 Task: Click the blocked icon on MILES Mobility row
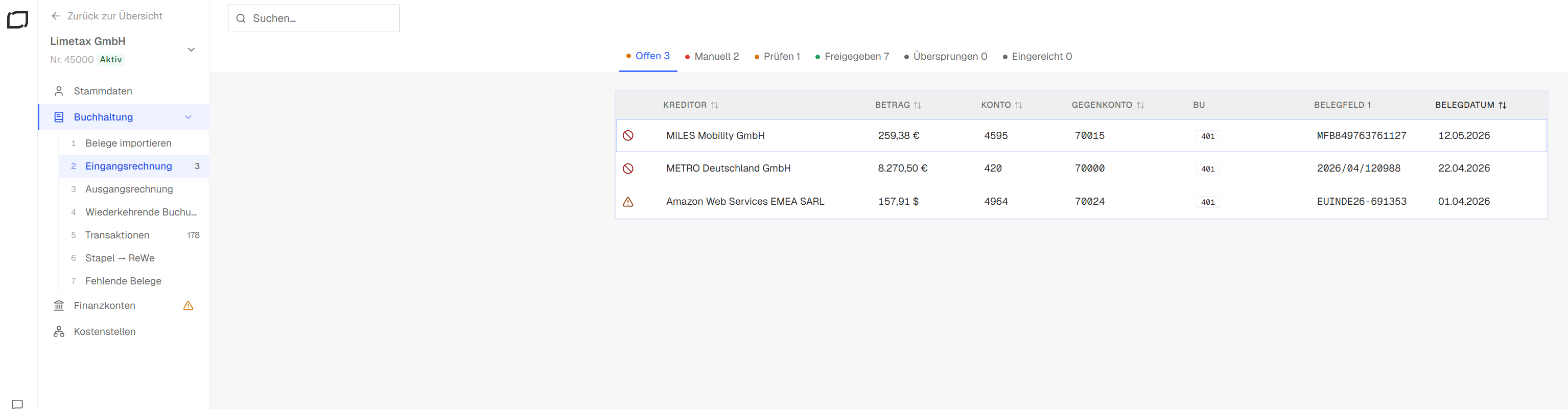point(628,136)
